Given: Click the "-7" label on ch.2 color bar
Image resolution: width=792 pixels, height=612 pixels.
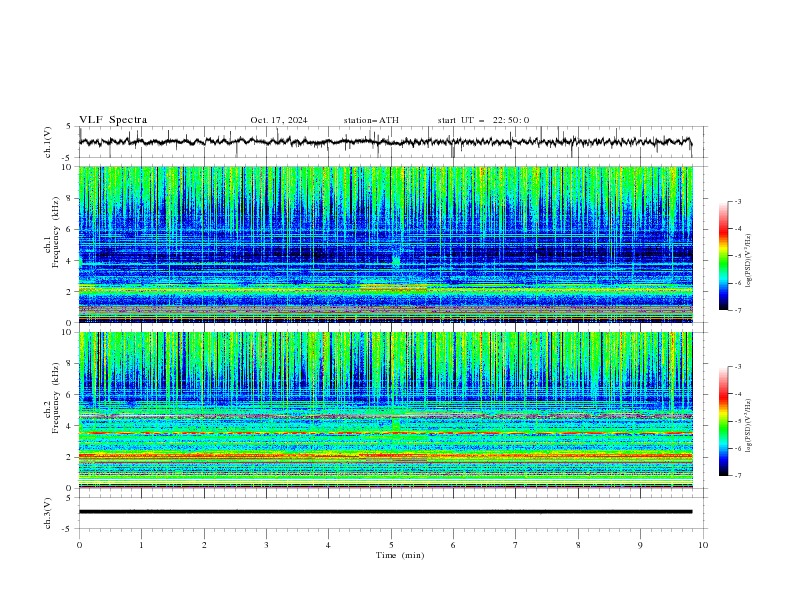Looking at the screenshot, I should tap(737, 476).
